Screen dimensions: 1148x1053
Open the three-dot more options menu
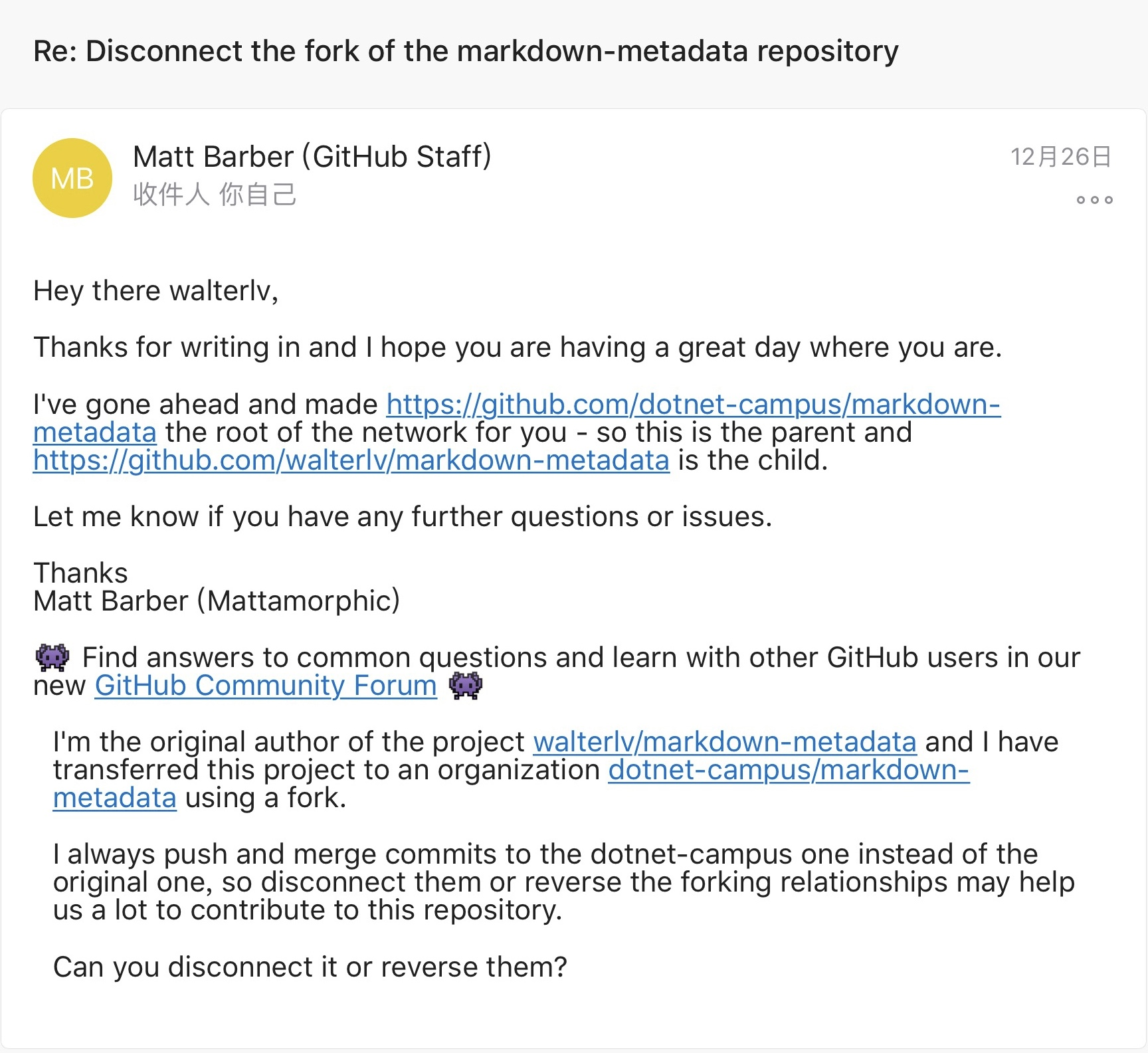(x=1094, y=199)
